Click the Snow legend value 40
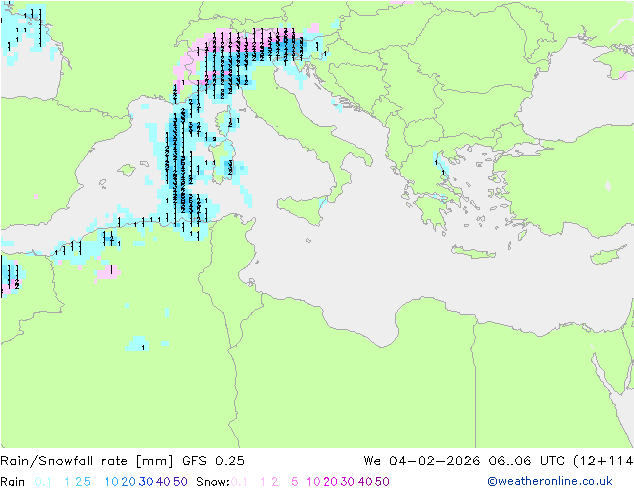 (365, 482)
